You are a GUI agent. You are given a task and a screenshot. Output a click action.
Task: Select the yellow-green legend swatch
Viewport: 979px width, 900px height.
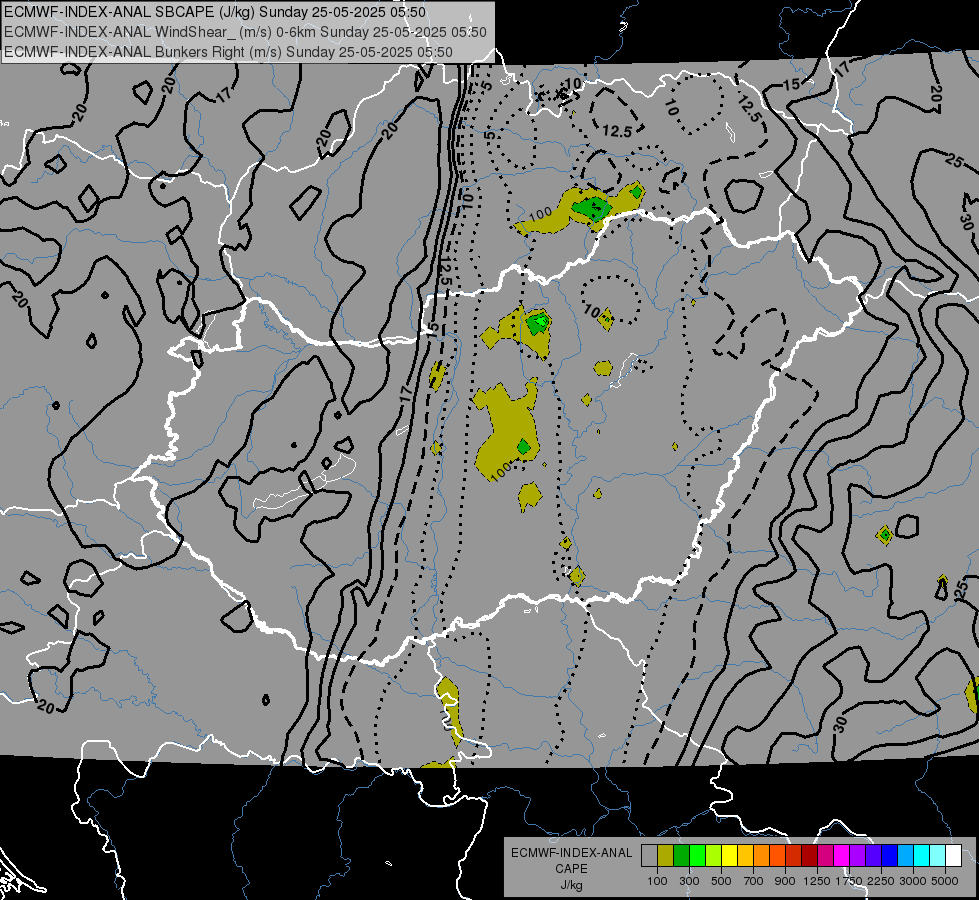point(714,855)
